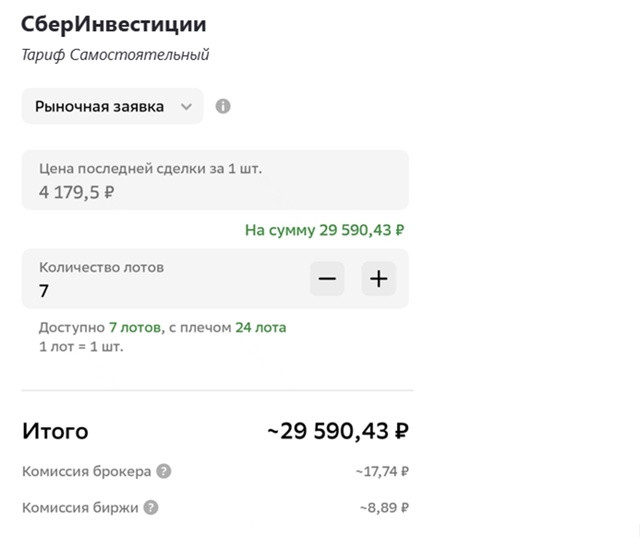Open the Рыночная заявка order type dropdown
The width and height of the screenshot is (640, 537).
[113, 106]
